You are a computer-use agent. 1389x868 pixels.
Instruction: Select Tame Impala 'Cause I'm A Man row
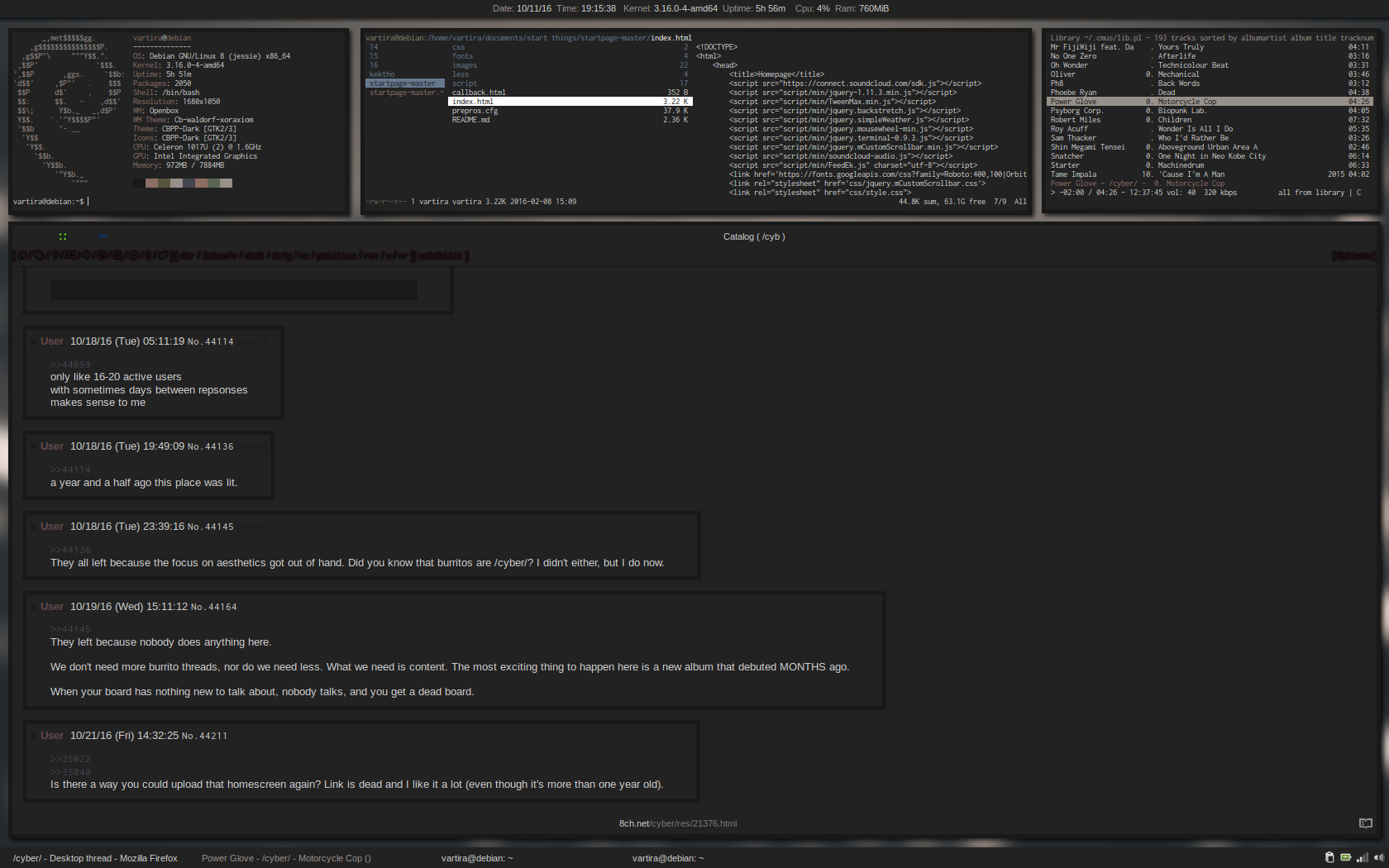pyautogui.click(x=1210, y=174)
